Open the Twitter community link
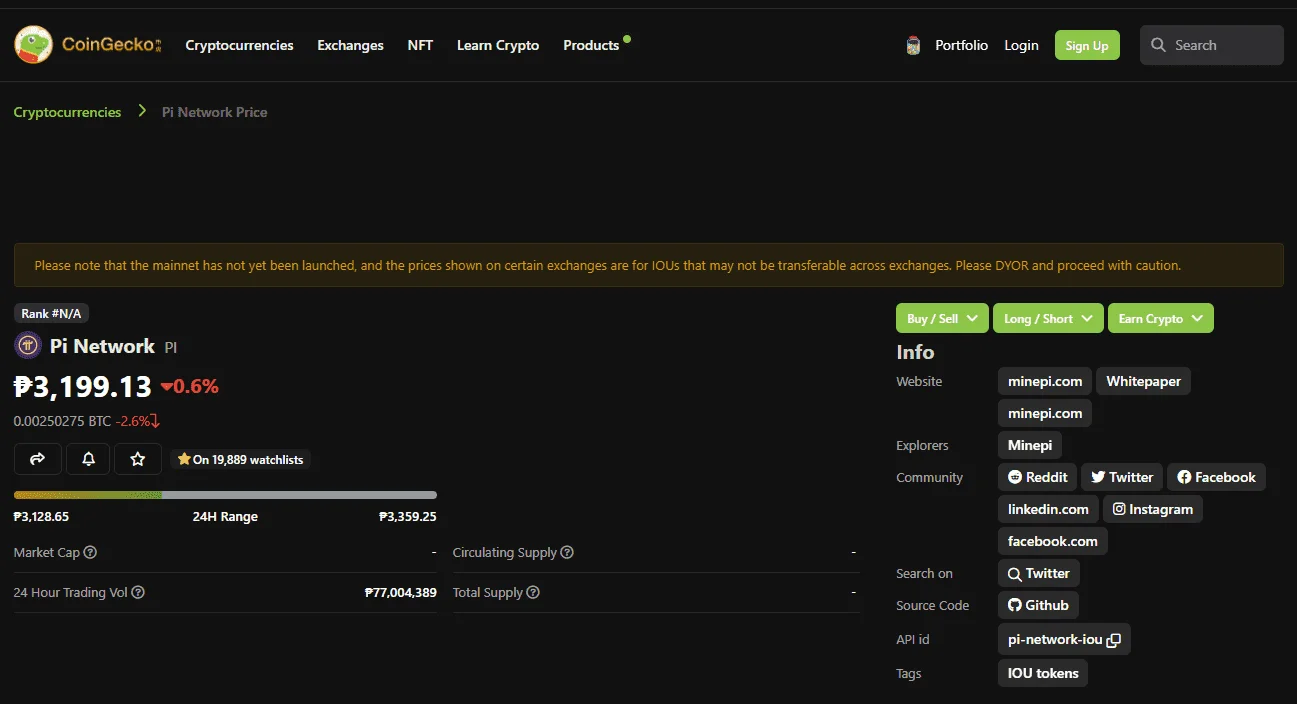The image size is (1297, 704). pyautogui.click(x=1121, y=477)
